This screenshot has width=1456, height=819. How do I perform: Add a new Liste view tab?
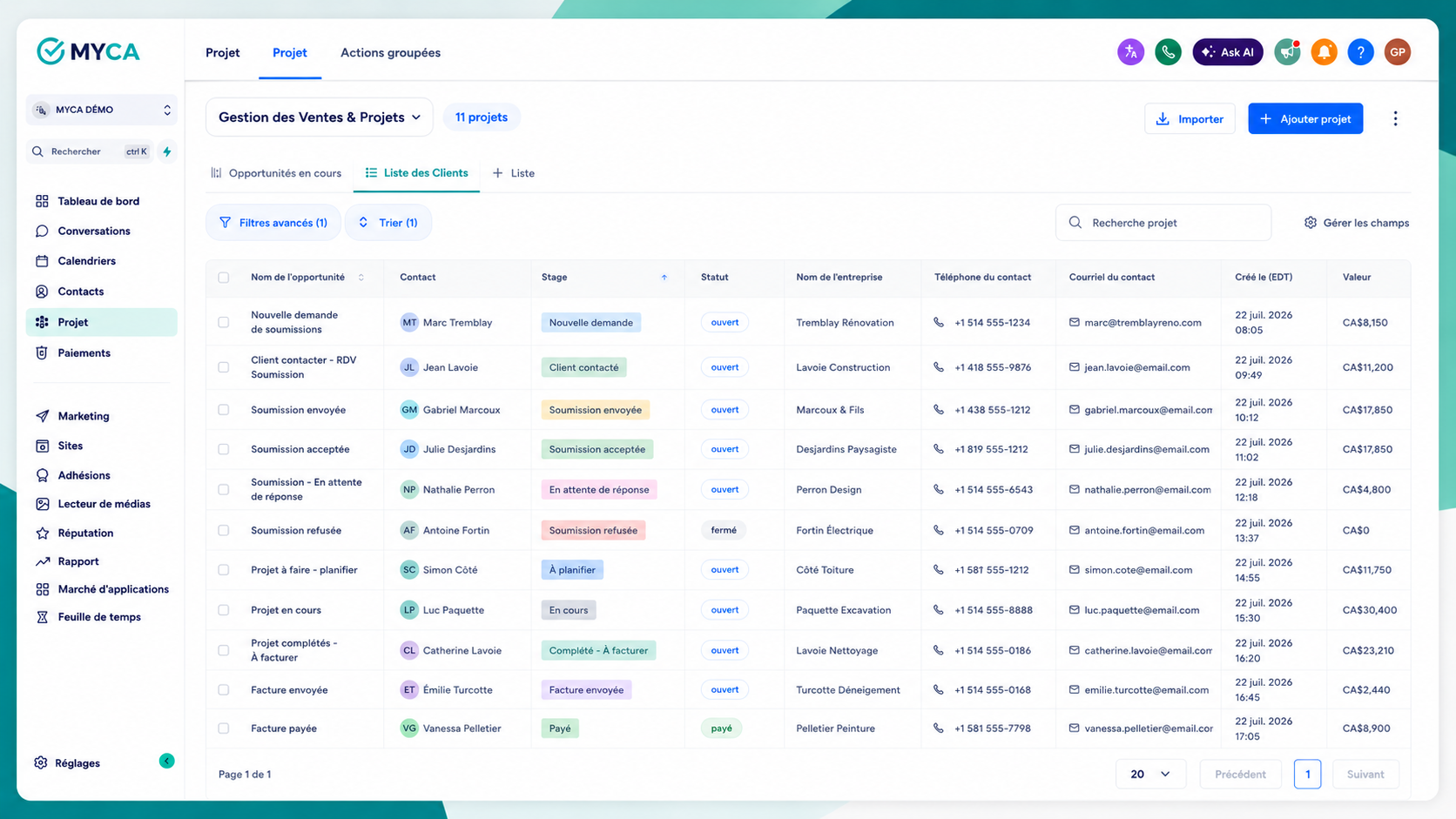pos(514,173)
